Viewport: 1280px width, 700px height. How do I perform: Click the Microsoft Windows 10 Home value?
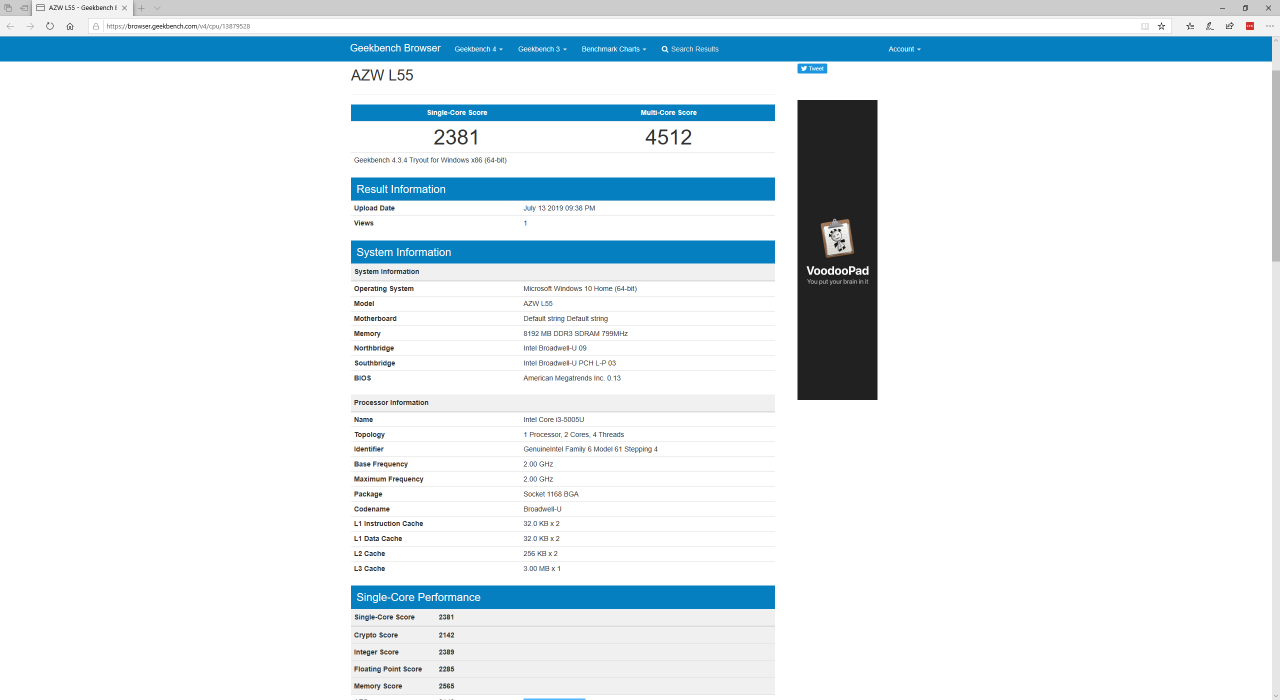pyautogui.click(x=580, y=289)
